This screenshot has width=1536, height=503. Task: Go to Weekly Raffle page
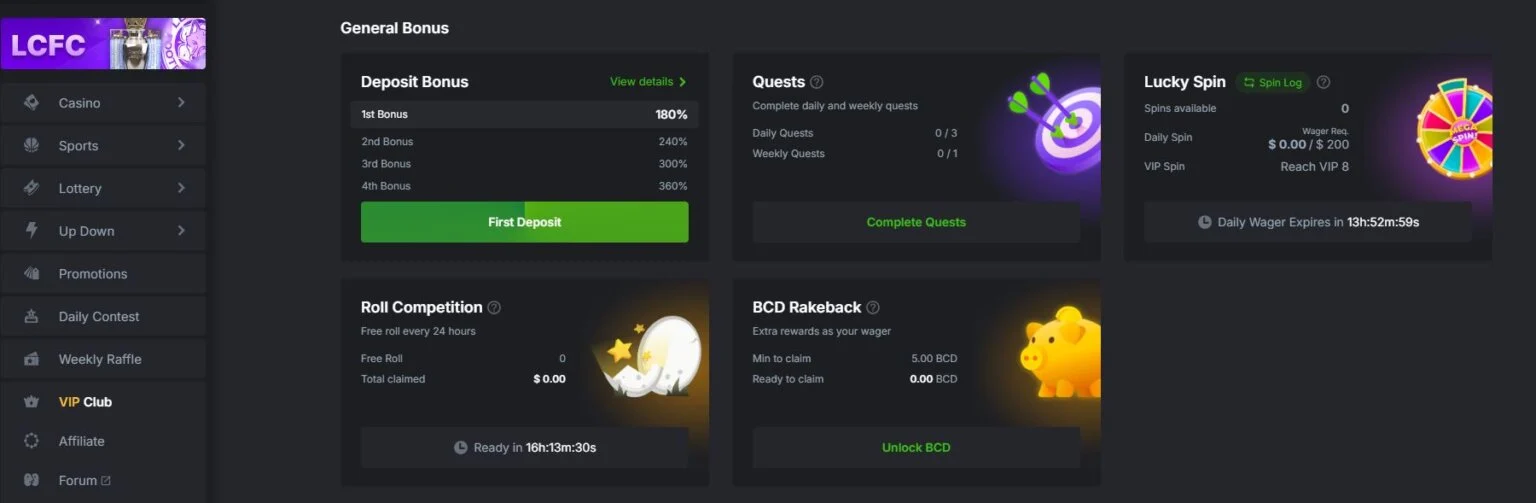(100, 359)
